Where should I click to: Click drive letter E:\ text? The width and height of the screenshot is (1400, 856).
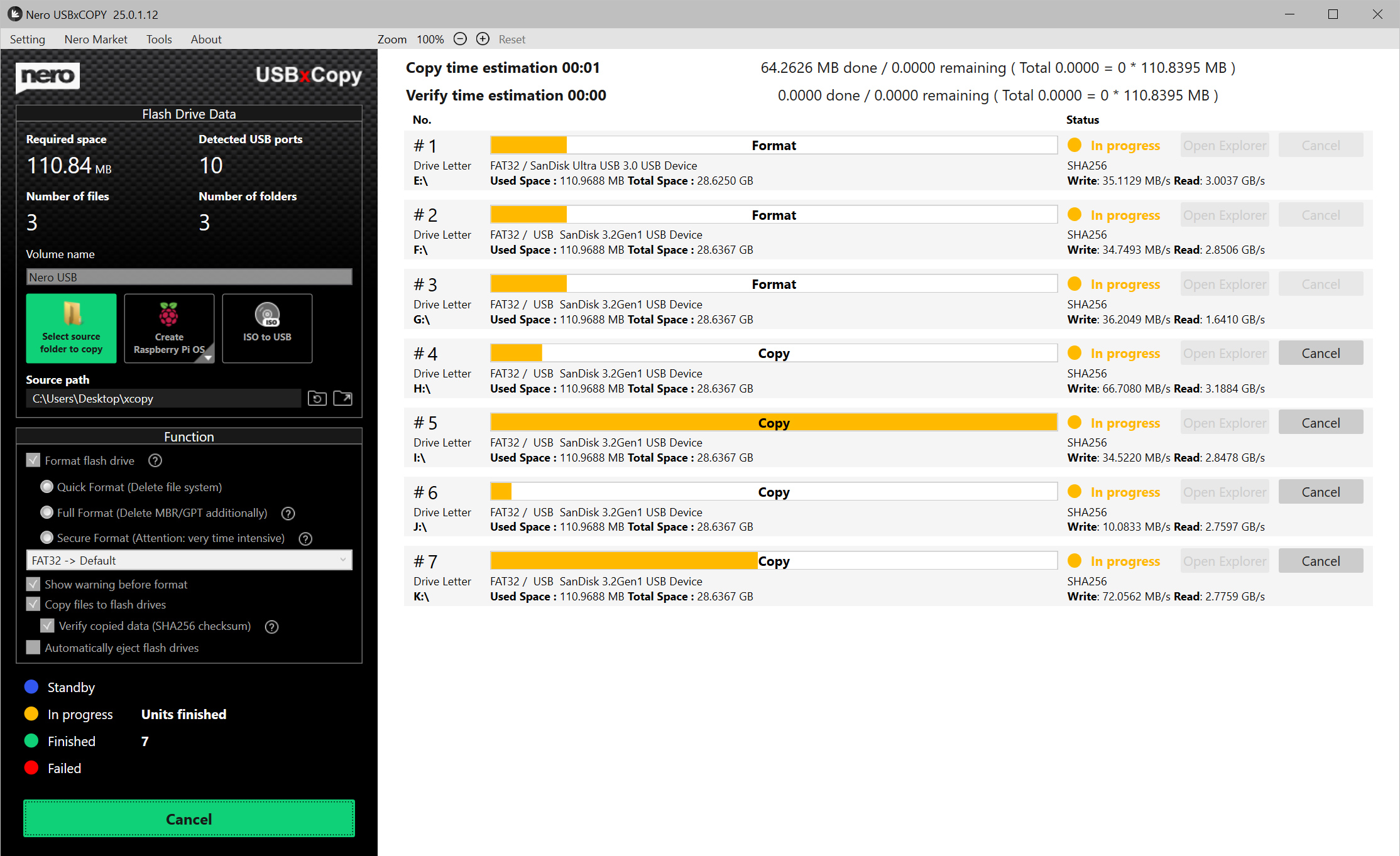click(x=420, y=181)
